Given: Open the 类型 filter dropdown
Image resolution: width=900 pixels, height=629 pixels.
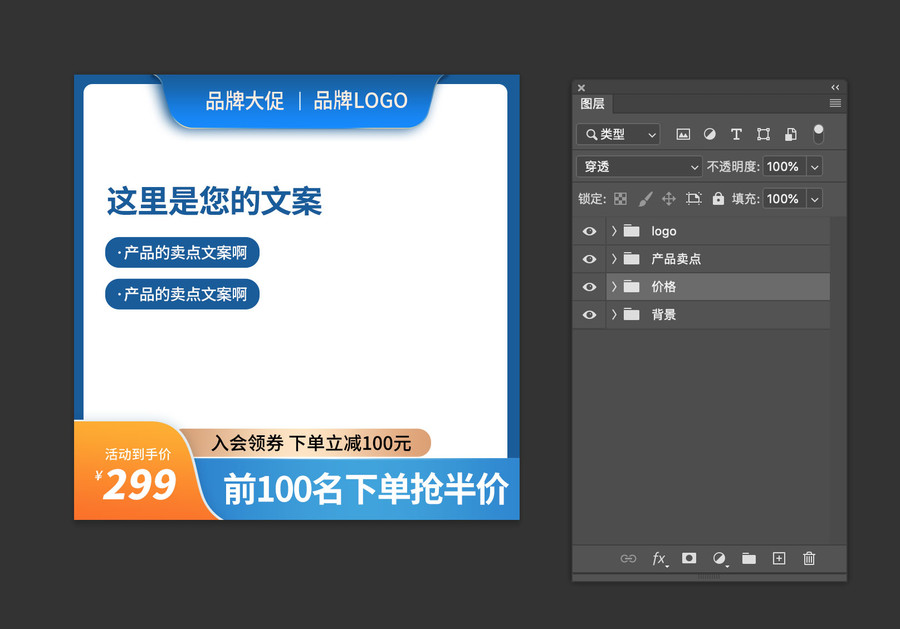Looking at the screenshot, I should pos(618,134).
